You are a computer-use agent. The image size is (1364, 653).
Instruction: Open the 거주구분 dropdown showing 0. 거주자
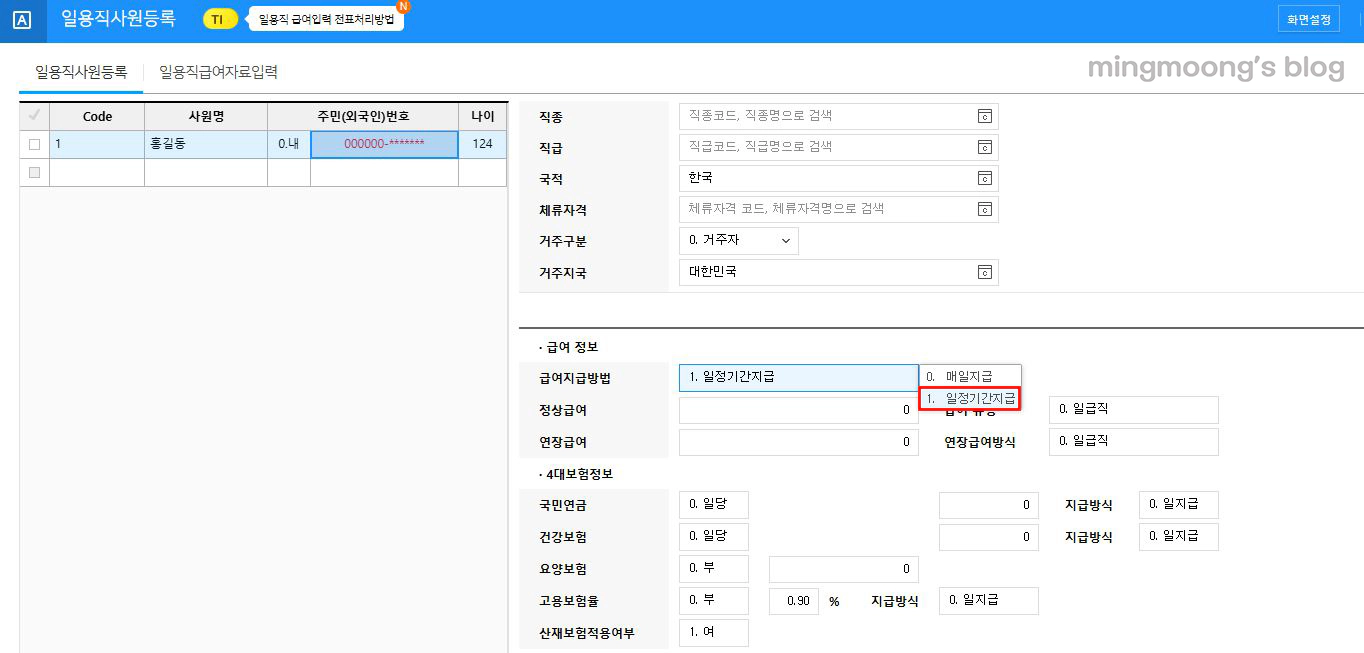(x=737, y=240)
